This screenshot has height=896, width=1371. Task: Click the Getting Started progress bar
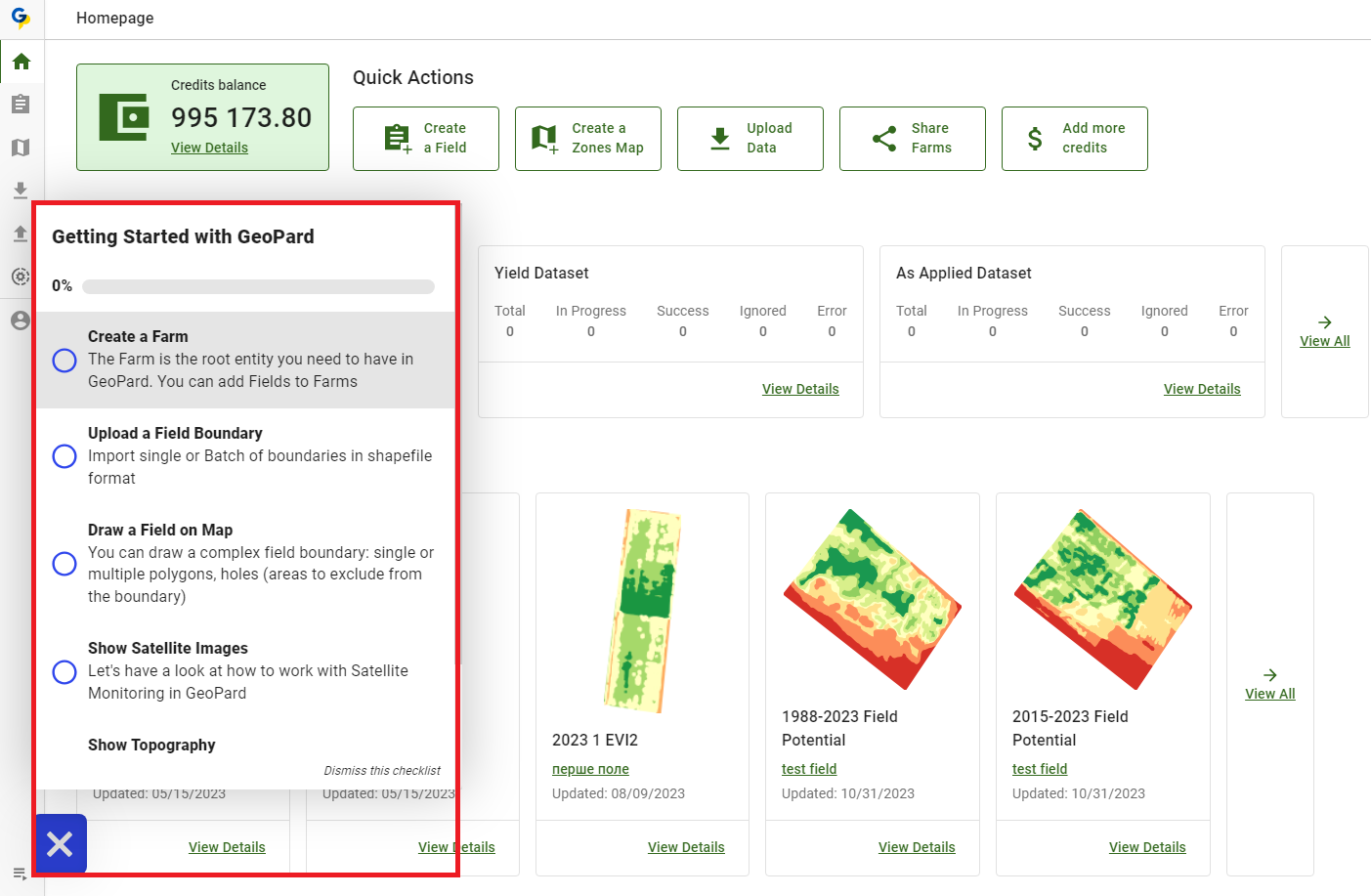tap(258, 286)
